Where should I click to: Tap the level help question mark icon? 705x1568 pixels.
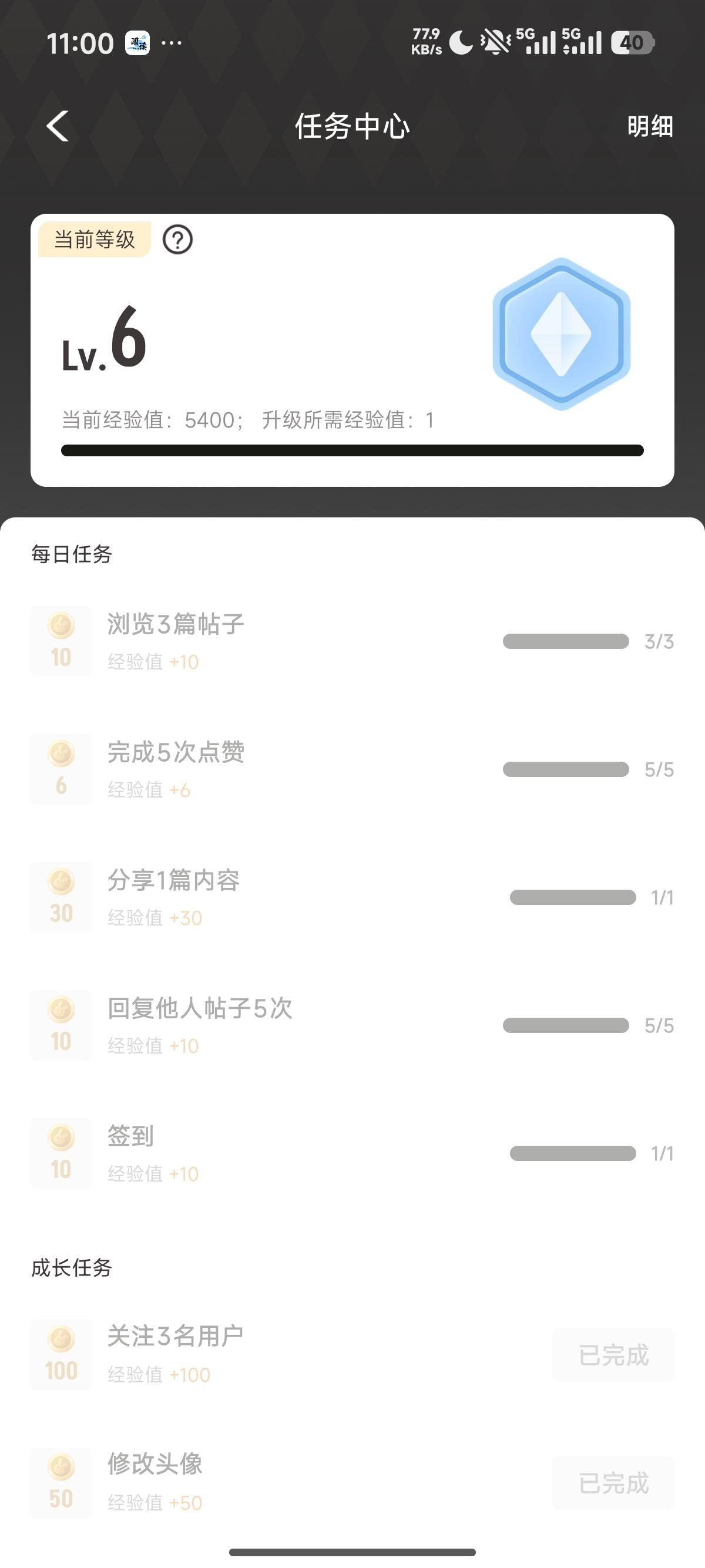177,240
